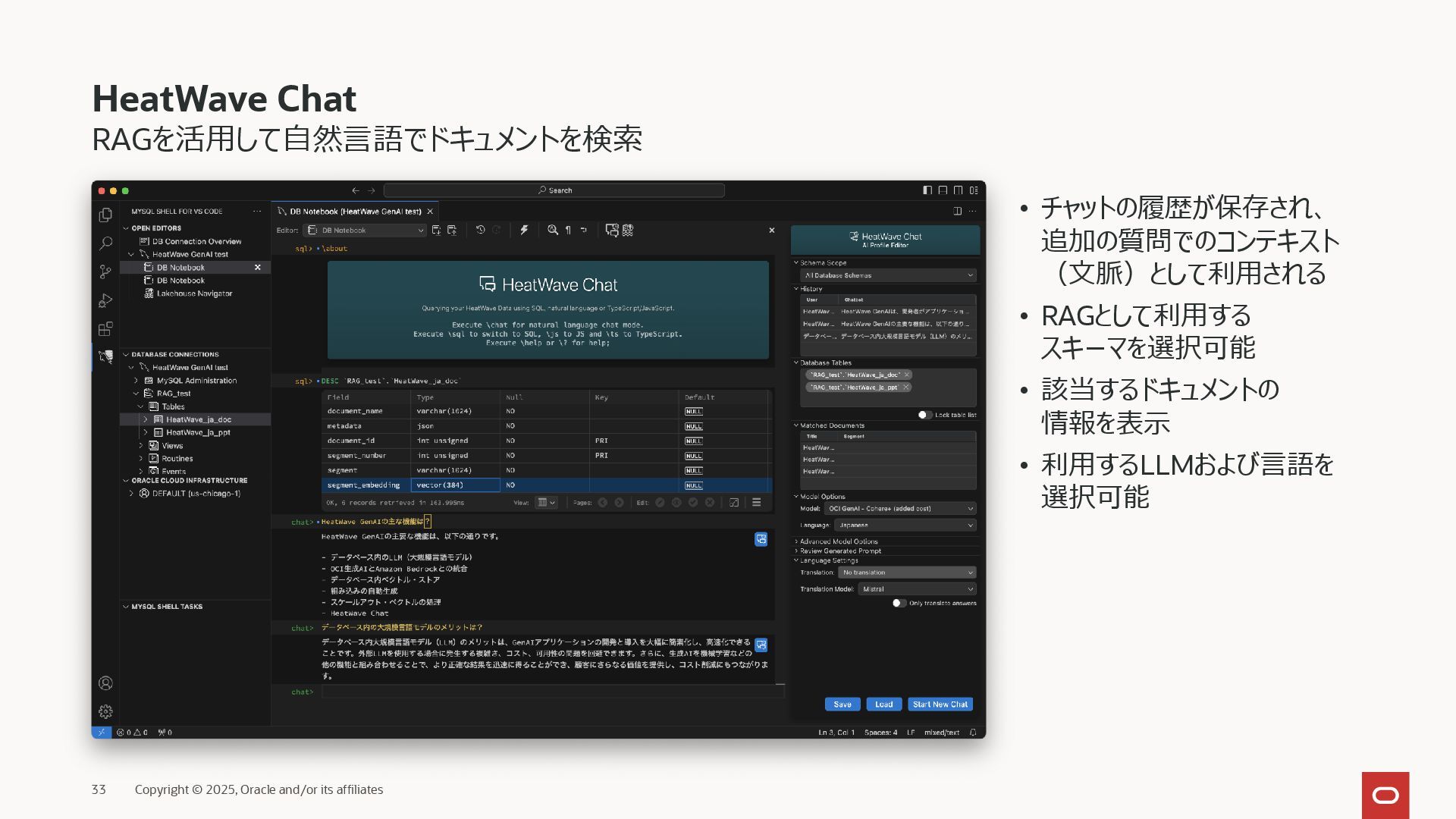
Task: Close the DB Notebook editor tab
Action: (x=430, y=212)
